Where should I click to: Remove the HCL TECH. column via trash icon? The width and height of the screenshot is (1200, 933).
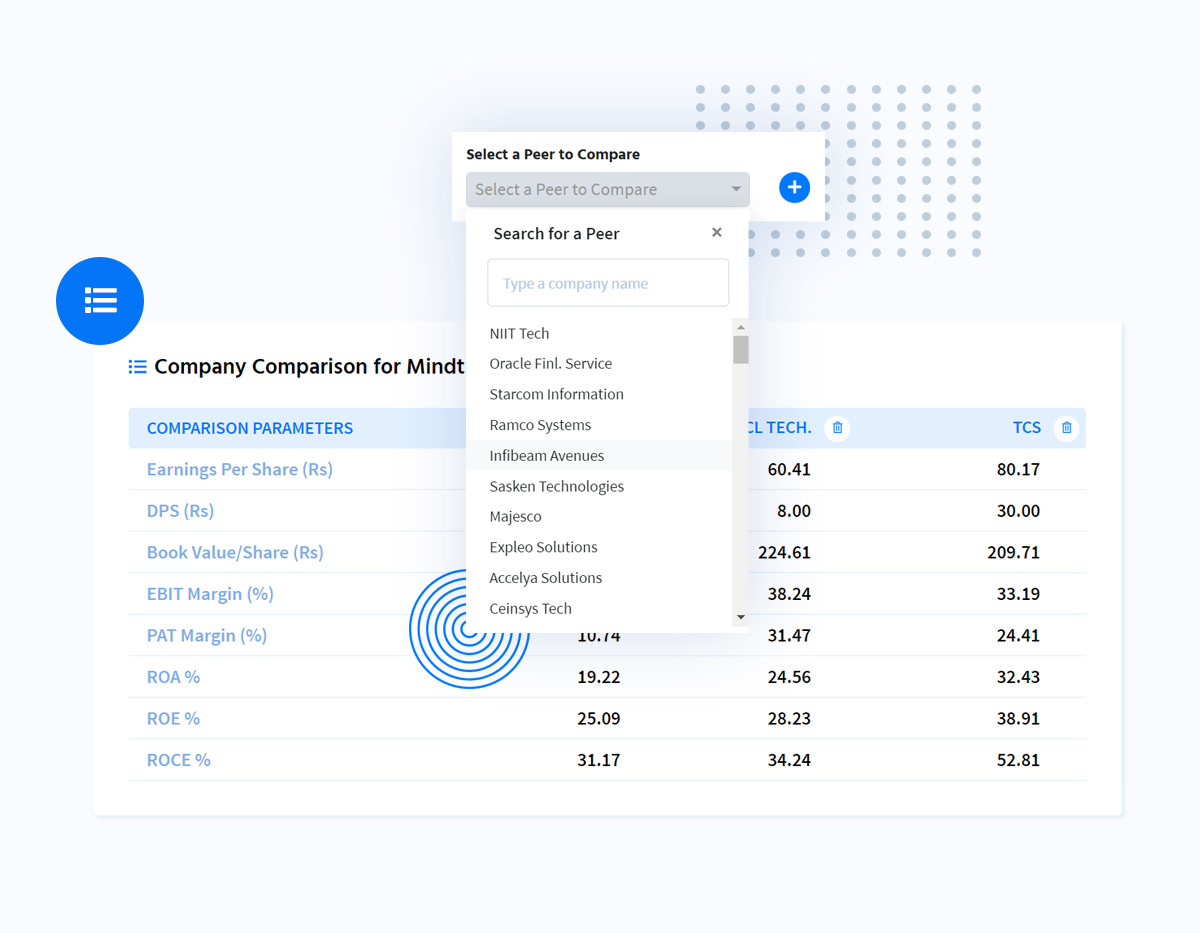pyautogui.click(x=837, y=428)
